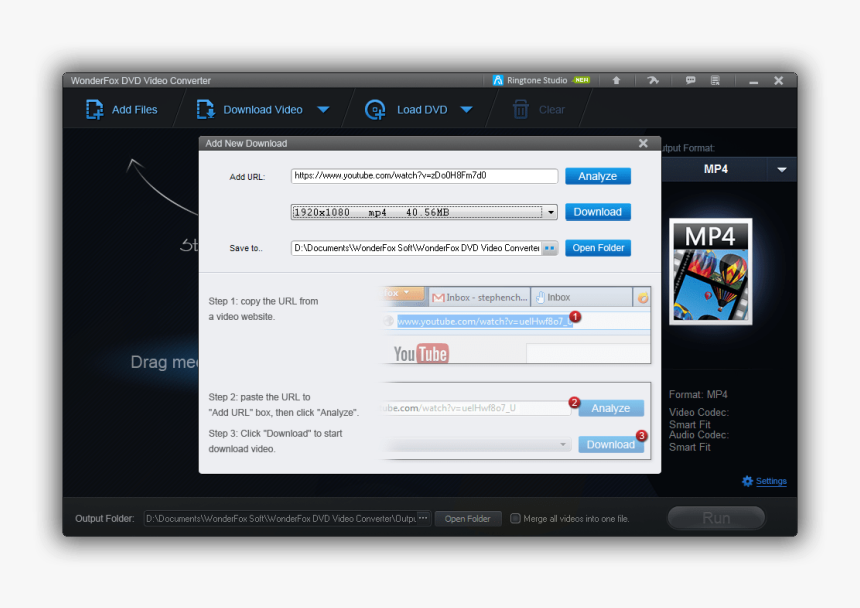Click the share arrow icon in title bar
Viewport: 860px width, 608px height.
[x=653, y=81]
